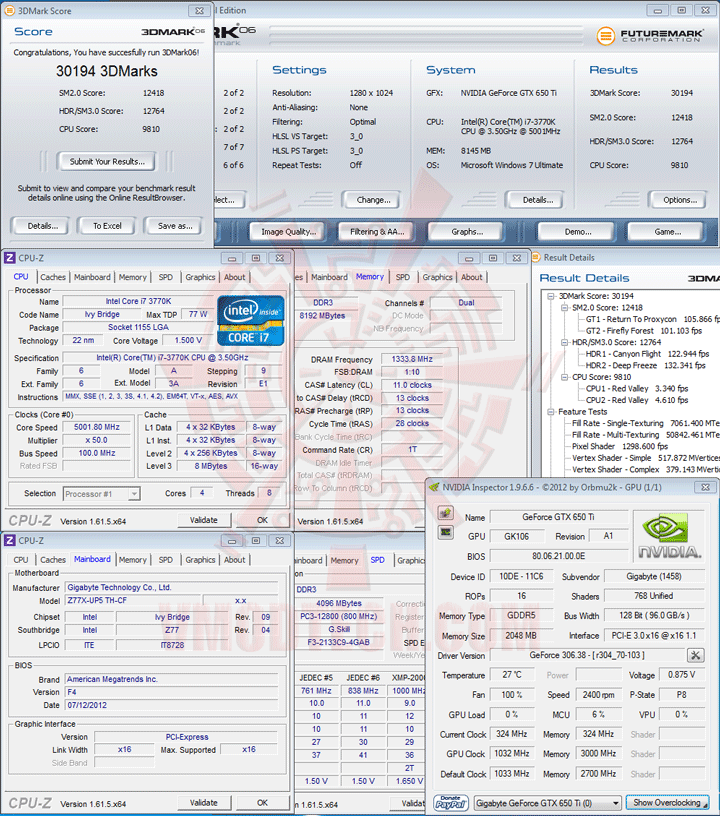Click Validate in the upper-left CPU-Z window
720x816 pixels.
tap(203, 520)
